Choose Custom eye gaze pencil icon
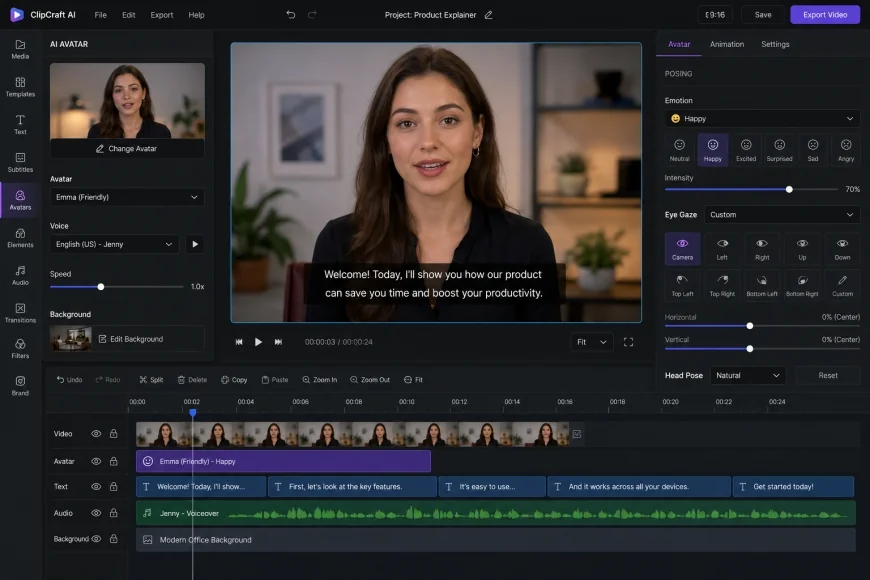This screenshot has width=870, height=580. (842, 285)
